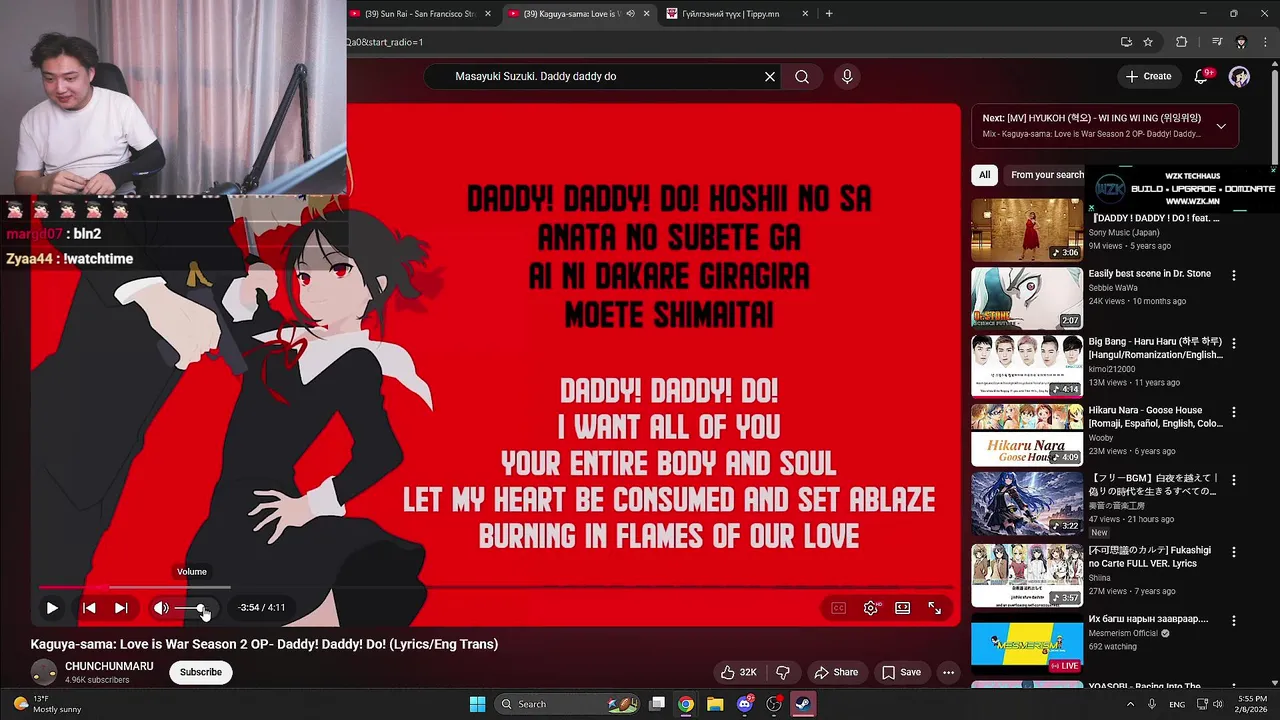Open Hikaru Nara - Goose House video title
The width and height of the screenshot is (1280, 720).
point(1155,417)
